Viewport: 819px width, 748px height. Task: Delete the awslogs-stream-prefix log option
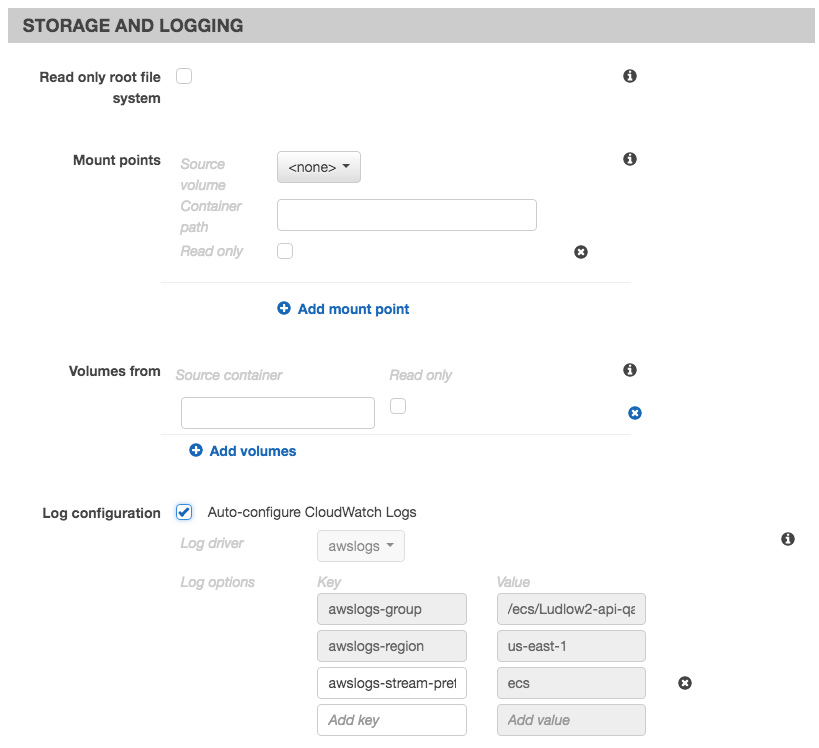[685, 683]
